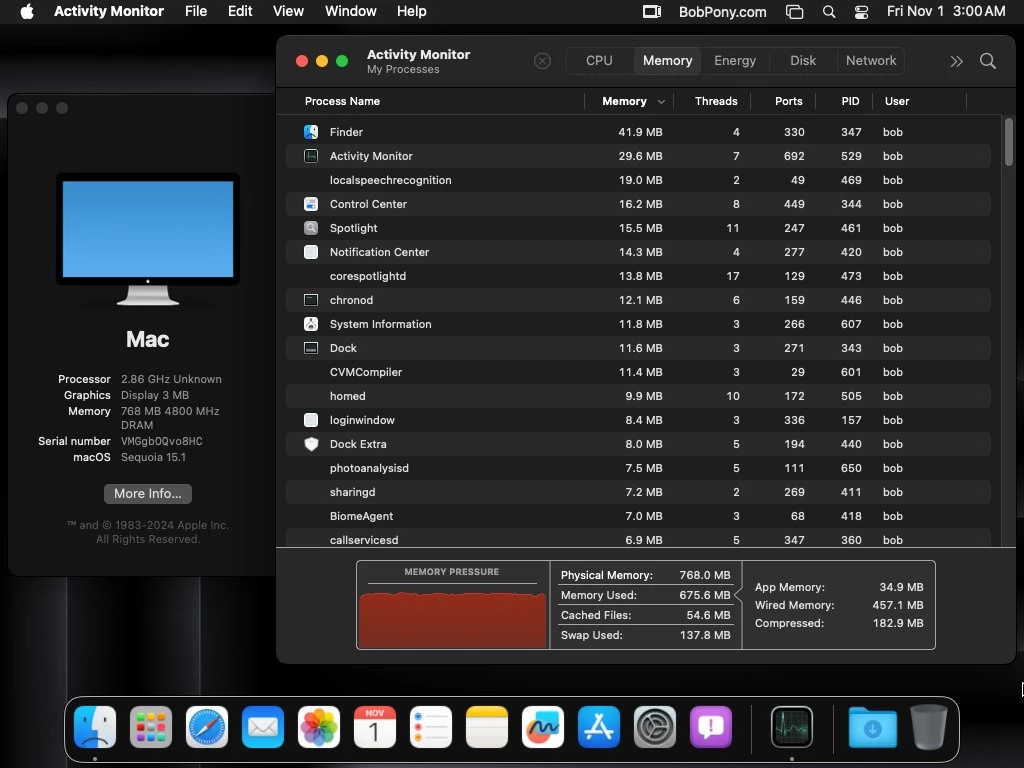
Task: Open Freeform from the Dock
Action: (543, 727)
